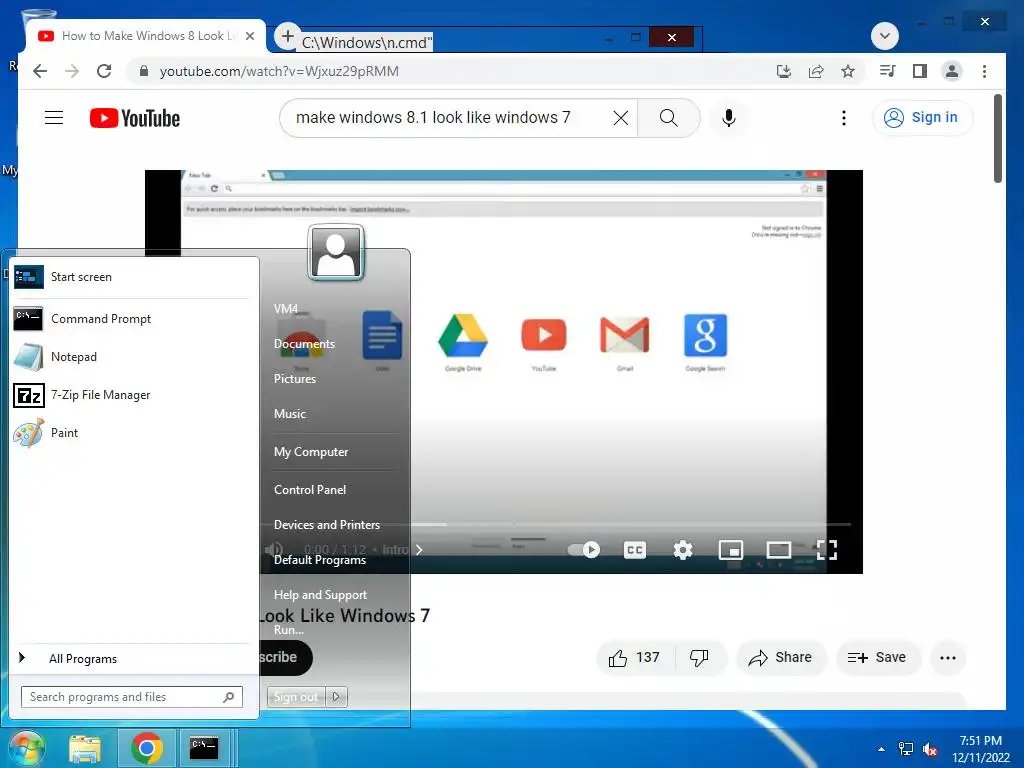Open Help and Support
The height and width of the screenshot is (768, 1024).
click(320, 595)
